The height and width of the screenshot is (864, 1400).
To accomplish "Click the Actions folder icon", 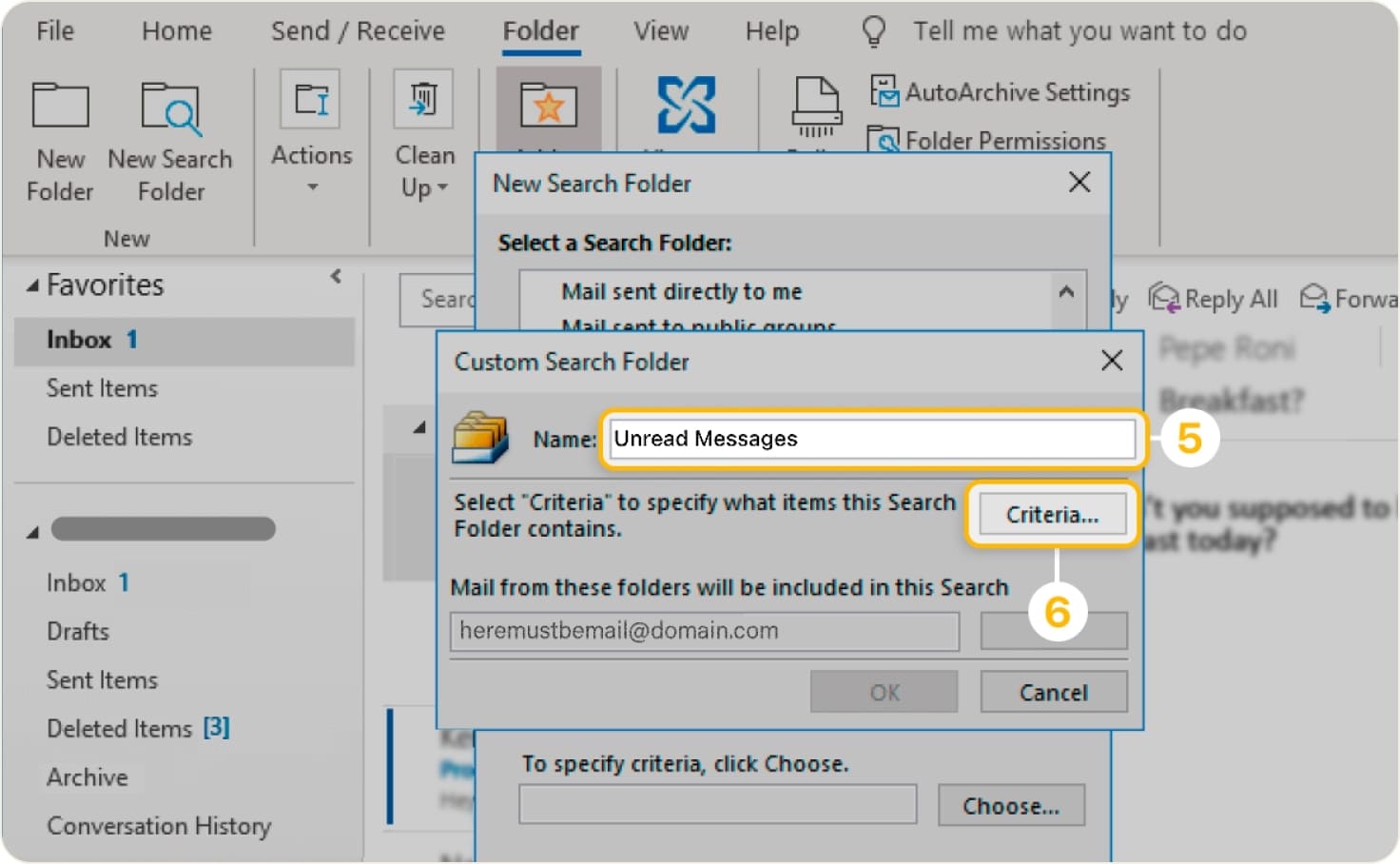I will point(311,99).
